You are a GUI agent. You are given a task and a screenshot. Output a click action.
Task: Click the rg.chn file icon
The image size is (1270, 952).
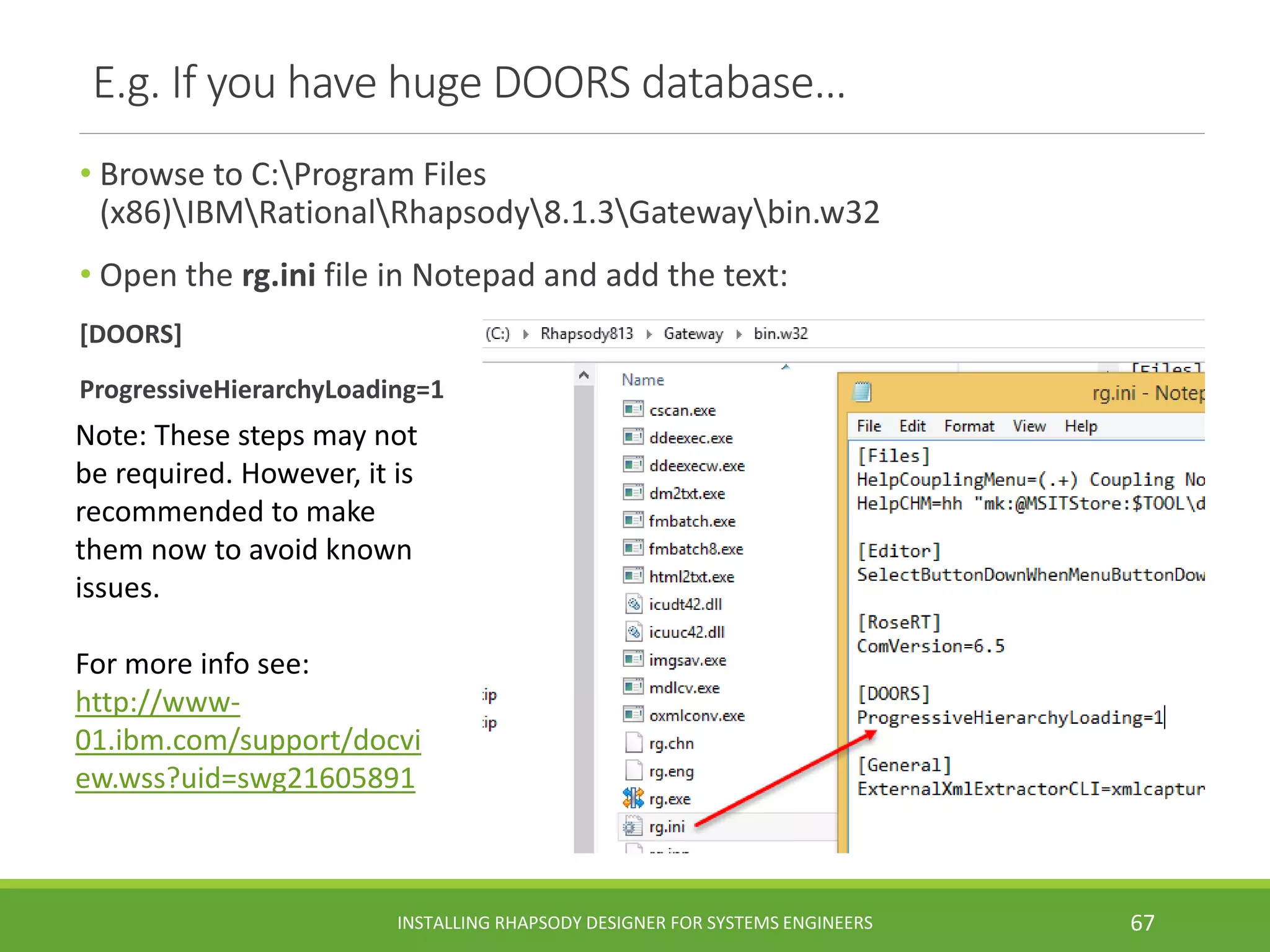point(633,743)
